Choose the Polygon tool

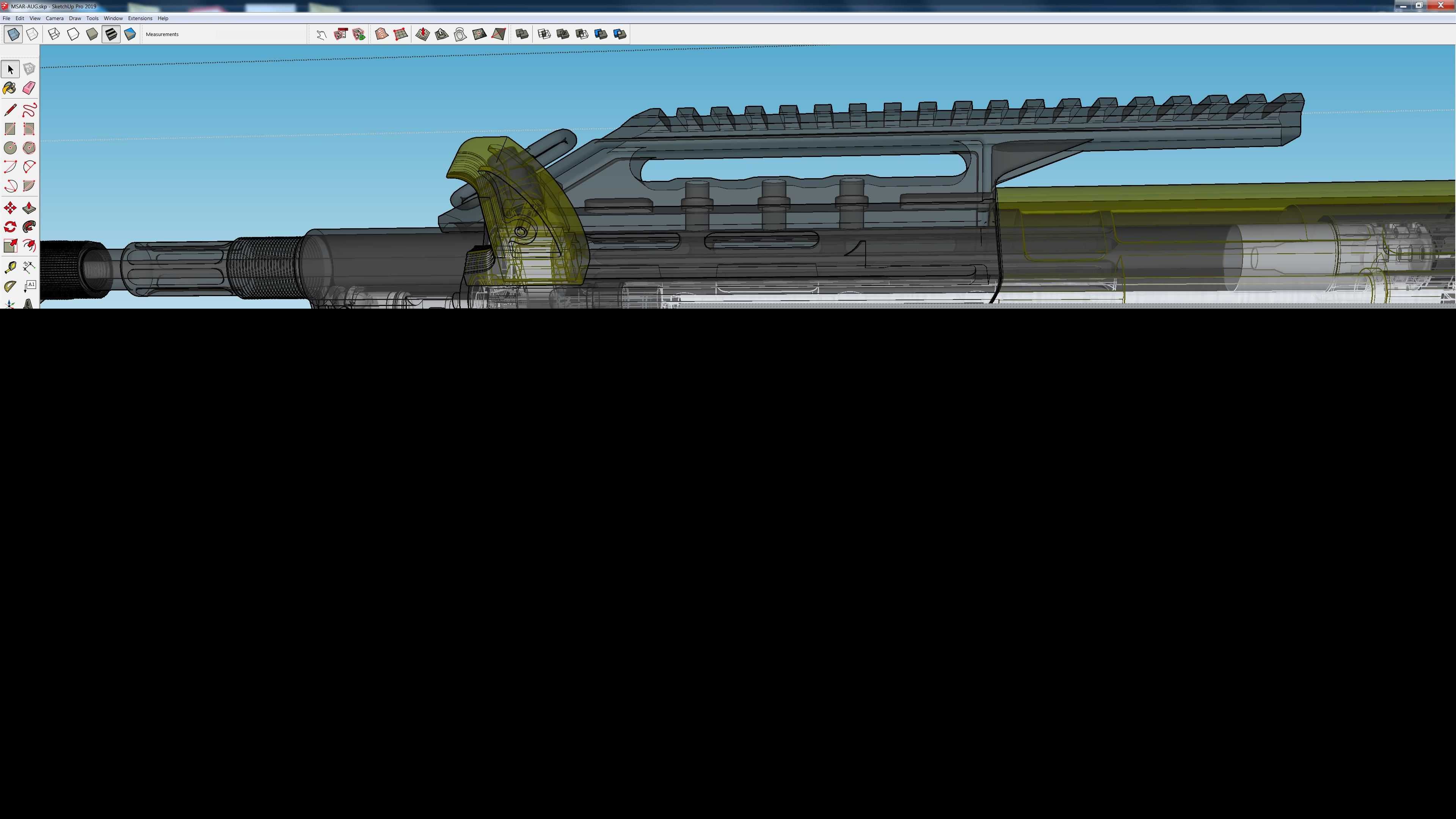click(29, 148)
